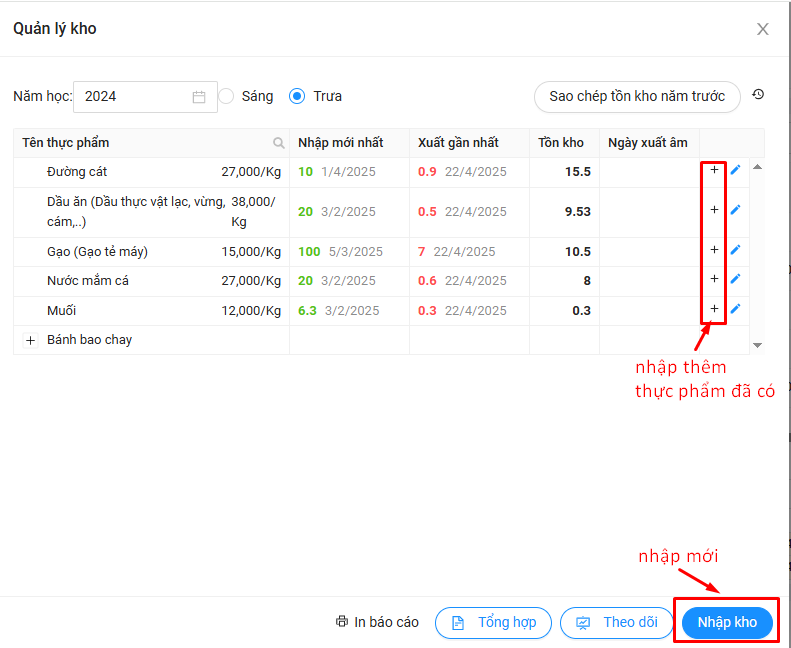Close the Quản lý kho dialog
The image size is (791, 648).
(762, 29)
